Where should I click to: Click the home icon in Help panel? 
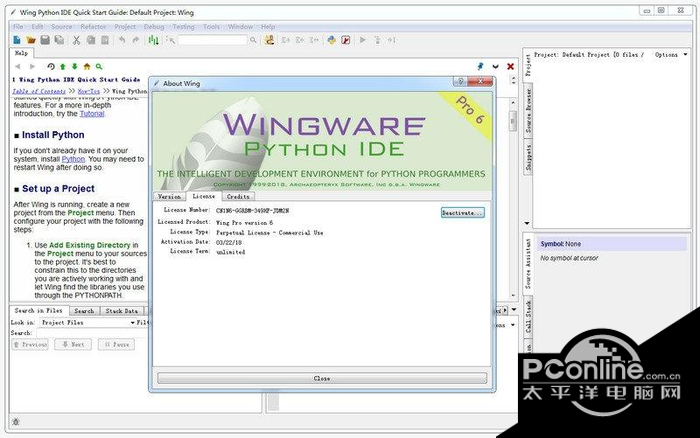click(x=87, y=66)
